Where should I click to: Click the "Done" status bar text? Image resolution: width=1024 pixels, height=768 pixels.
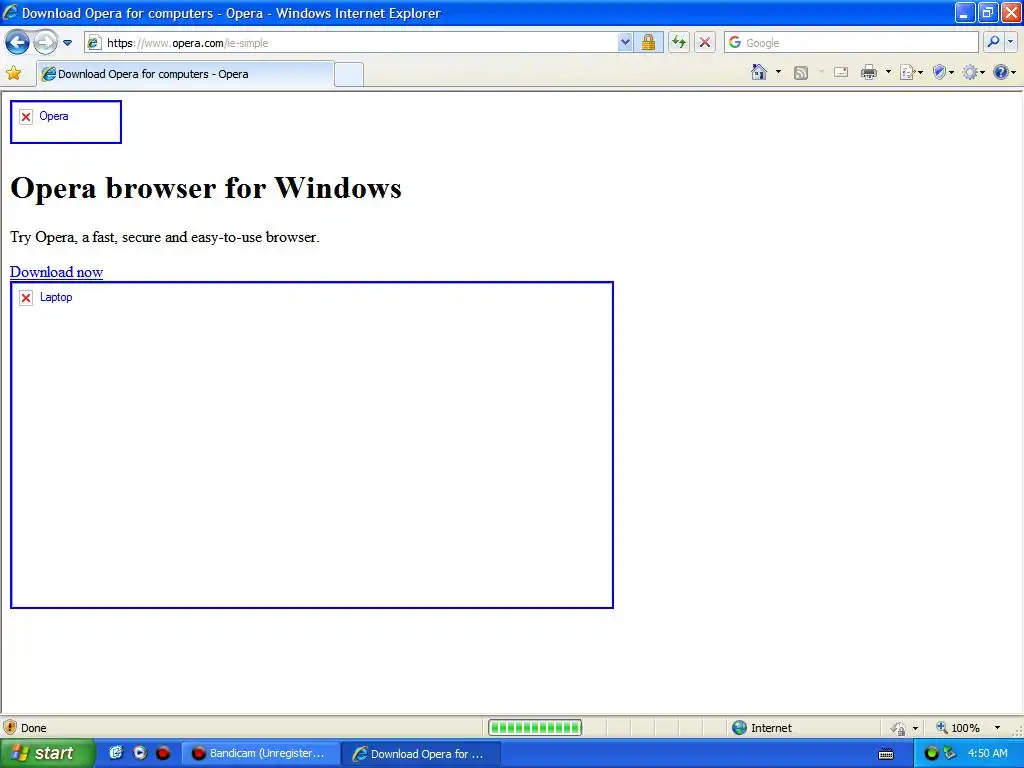click(33, 728)
